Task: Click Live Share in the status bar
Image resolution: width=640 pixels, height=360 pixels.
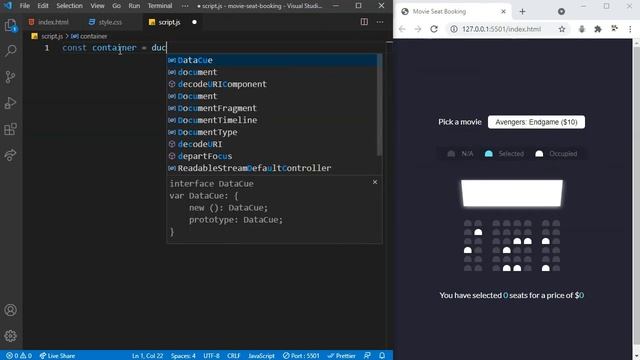Action: (x=57, y=356)
